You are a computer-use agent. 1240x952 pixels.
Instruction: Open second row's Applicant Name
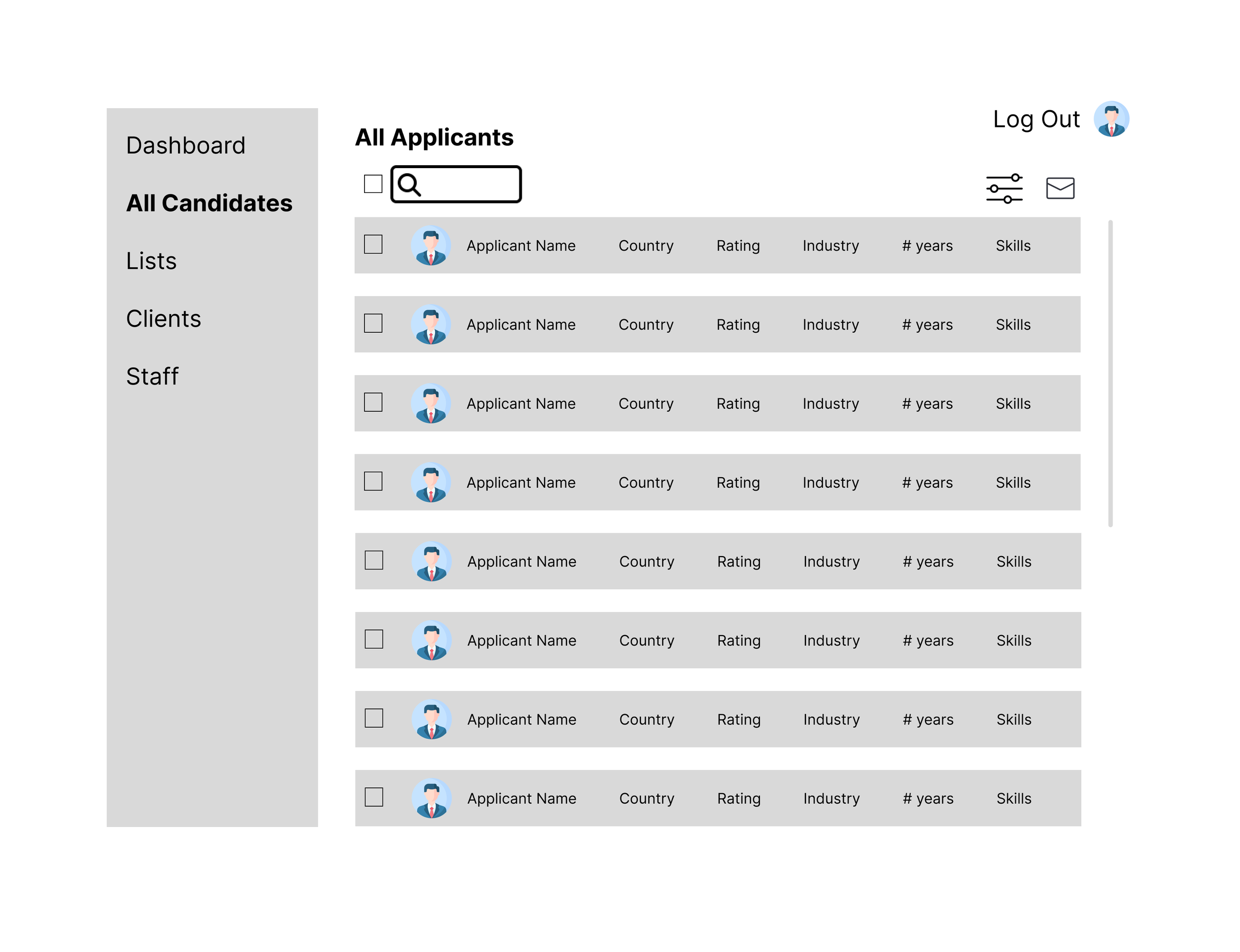(x=521, y=325)
